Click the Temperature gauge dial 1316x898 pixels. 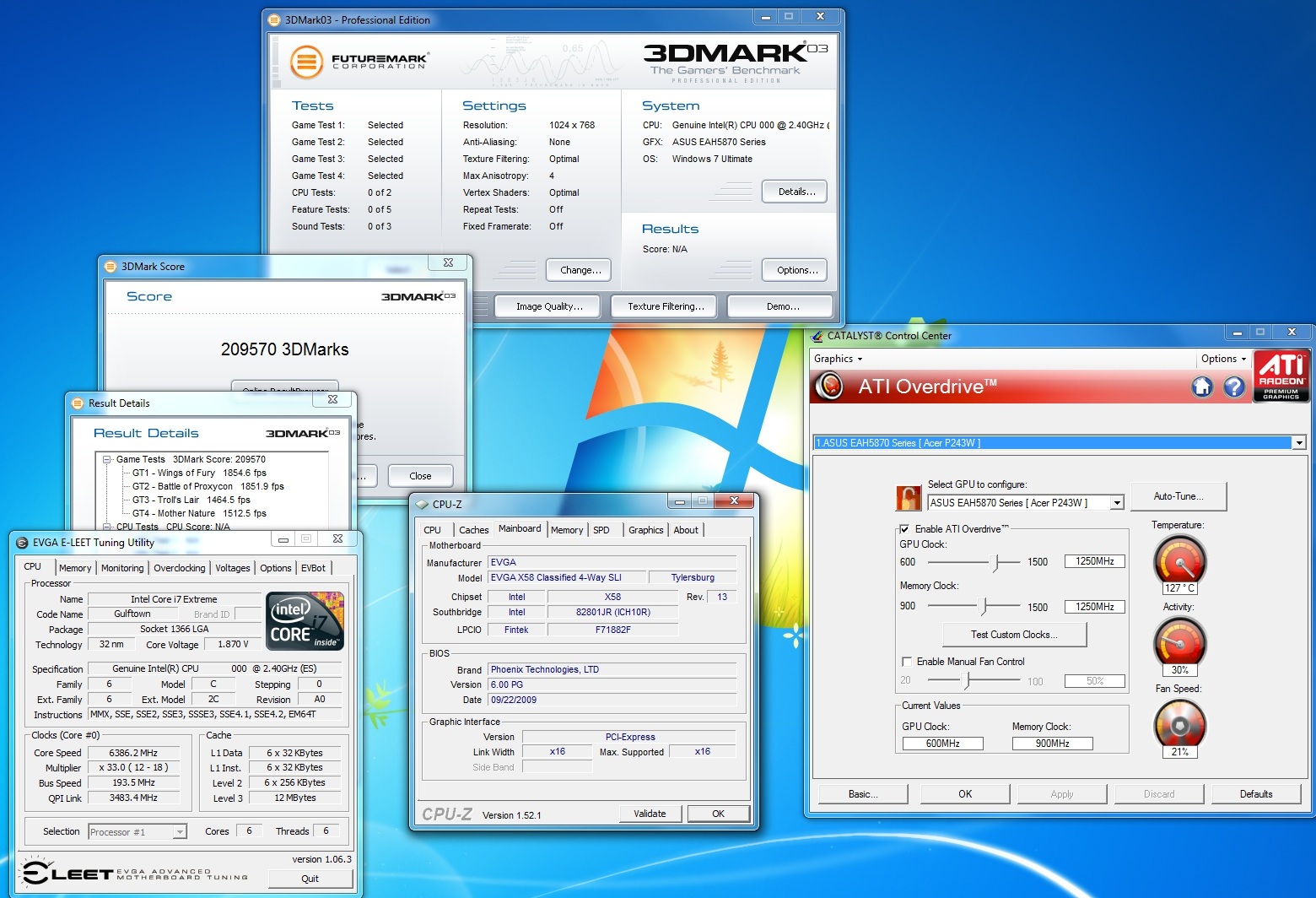(x=1179, y=561)
